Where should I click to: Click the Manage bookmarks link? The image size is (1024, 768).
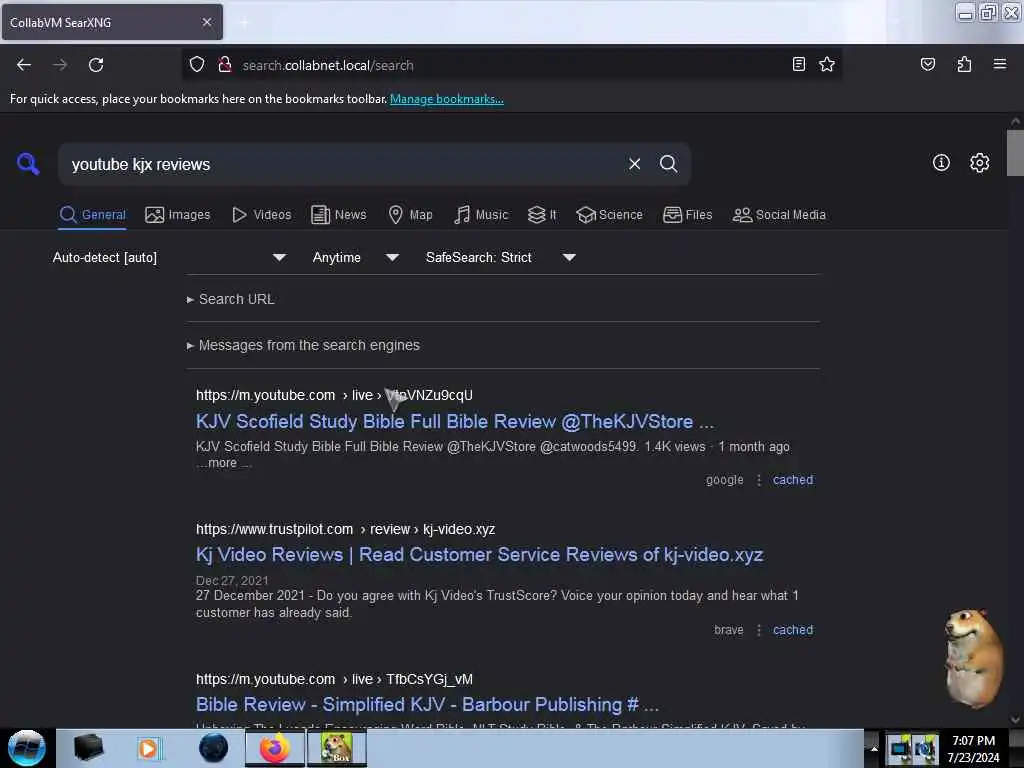(447, 99)
